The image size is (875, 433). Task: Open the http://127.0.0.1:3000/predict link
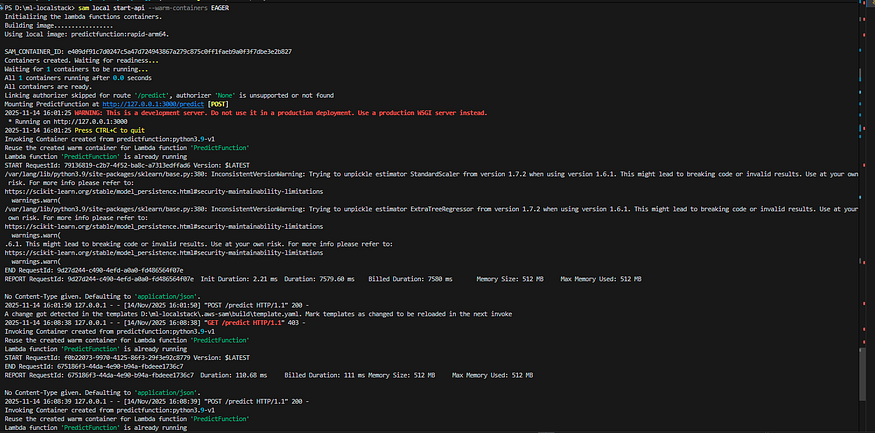coord(153,104)
